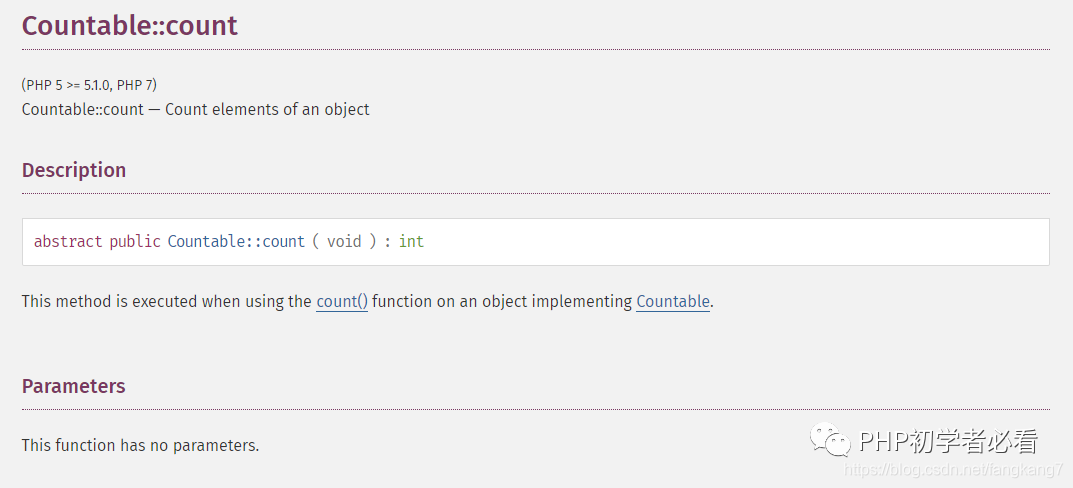The image size is (1073, 488).
Task: Click the 'void' parameter in signature
Action: pos(344,242)
